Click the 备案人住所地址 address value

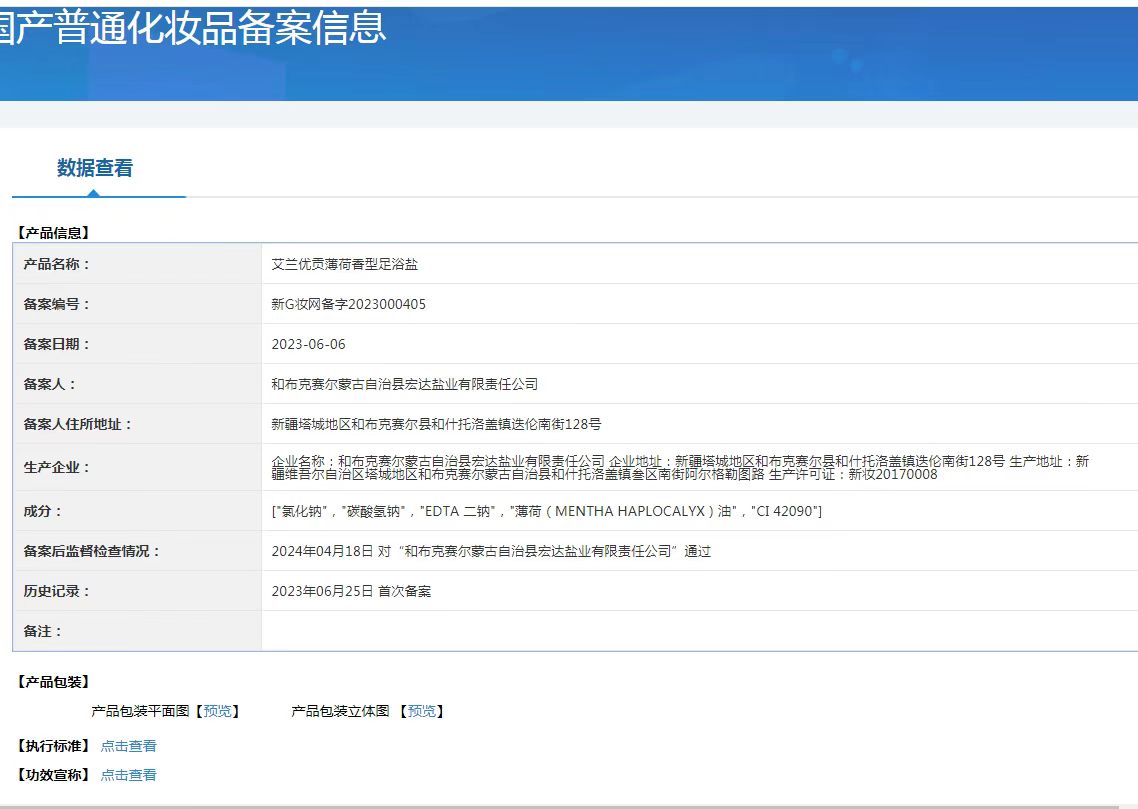436,424
